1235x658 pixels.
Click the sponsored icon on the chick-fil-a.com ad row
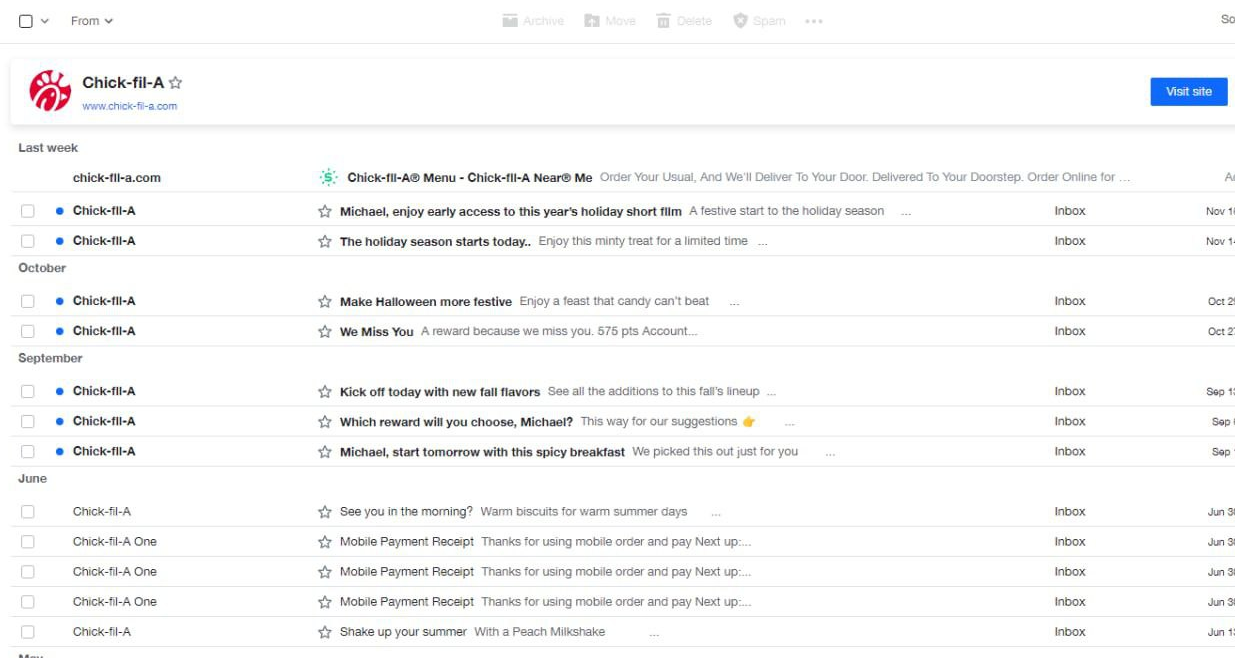[x=328, y=178]
